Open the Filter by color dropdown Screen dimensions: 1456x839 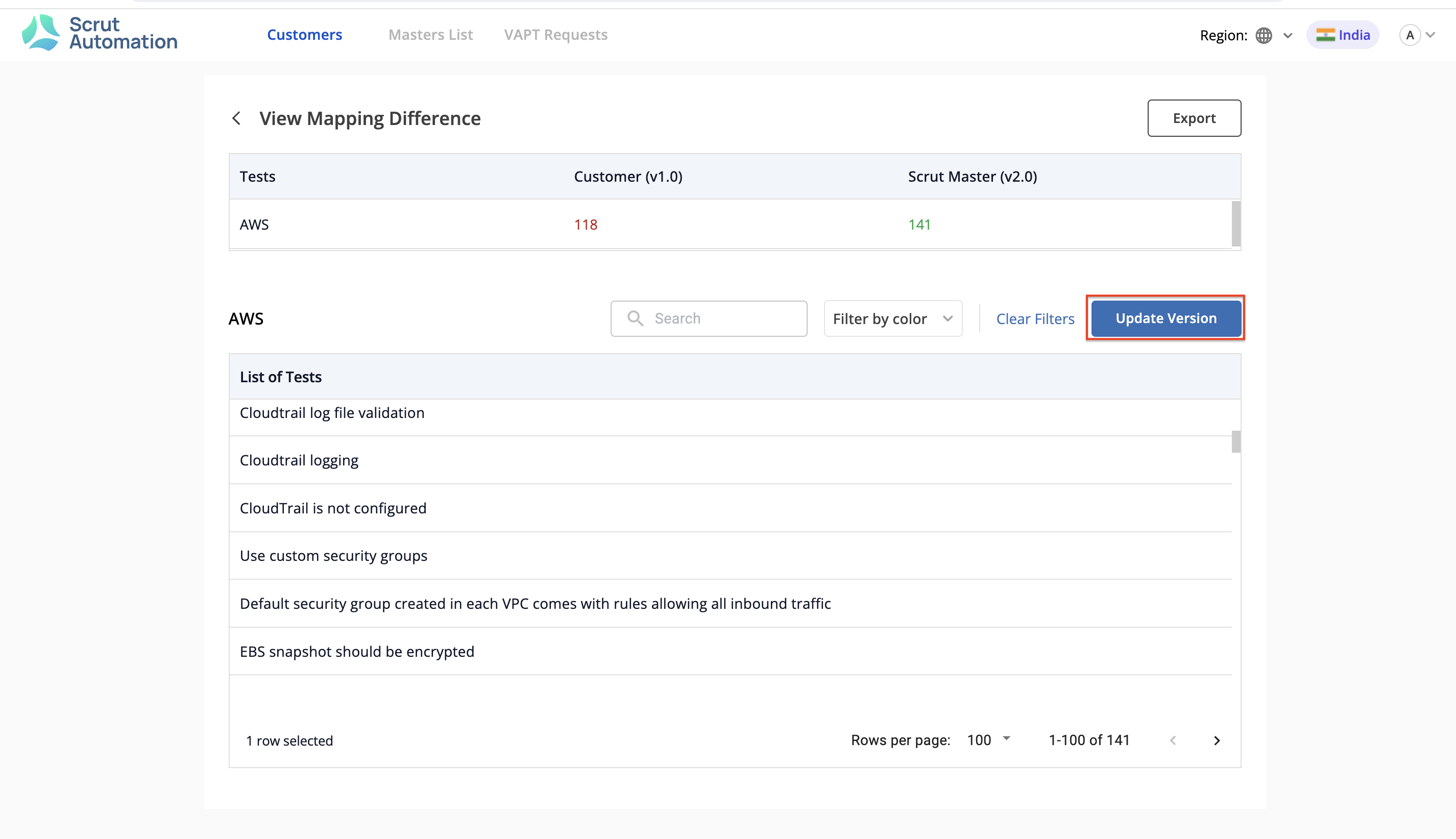[x=893, y=318]
